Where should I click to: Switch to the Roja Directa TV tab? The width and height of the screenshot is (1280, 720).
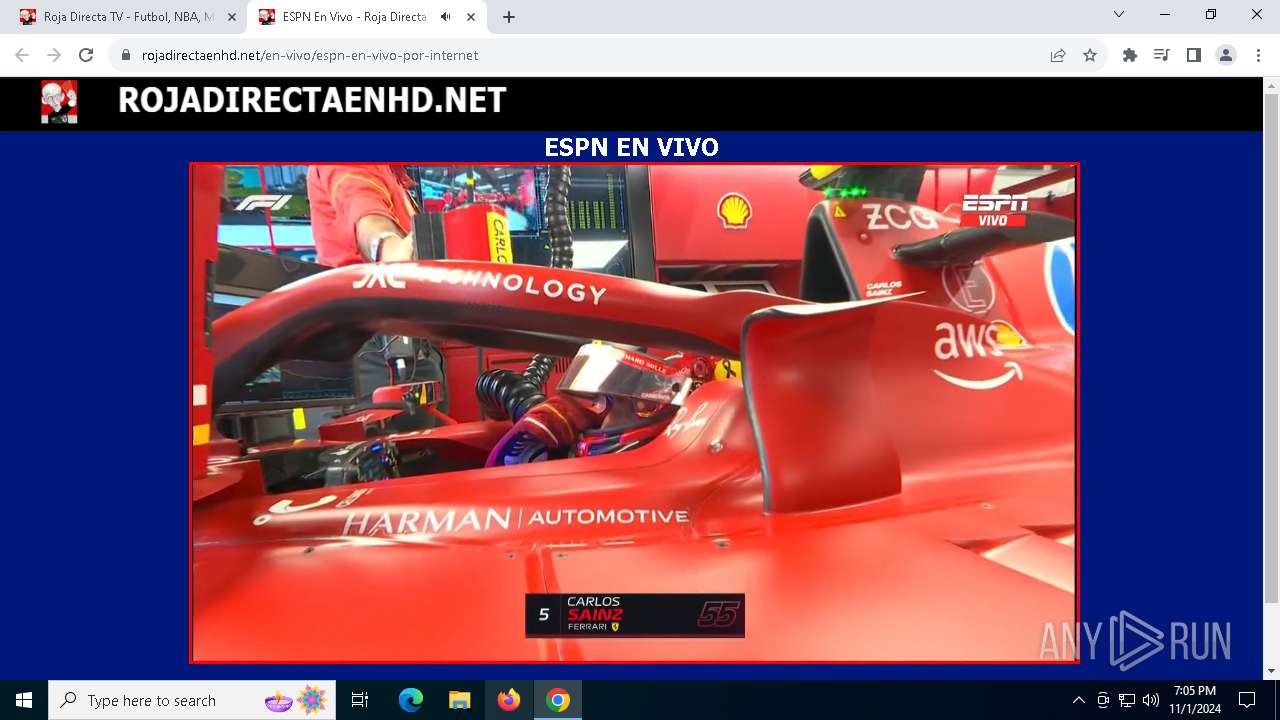pos(128,17)
